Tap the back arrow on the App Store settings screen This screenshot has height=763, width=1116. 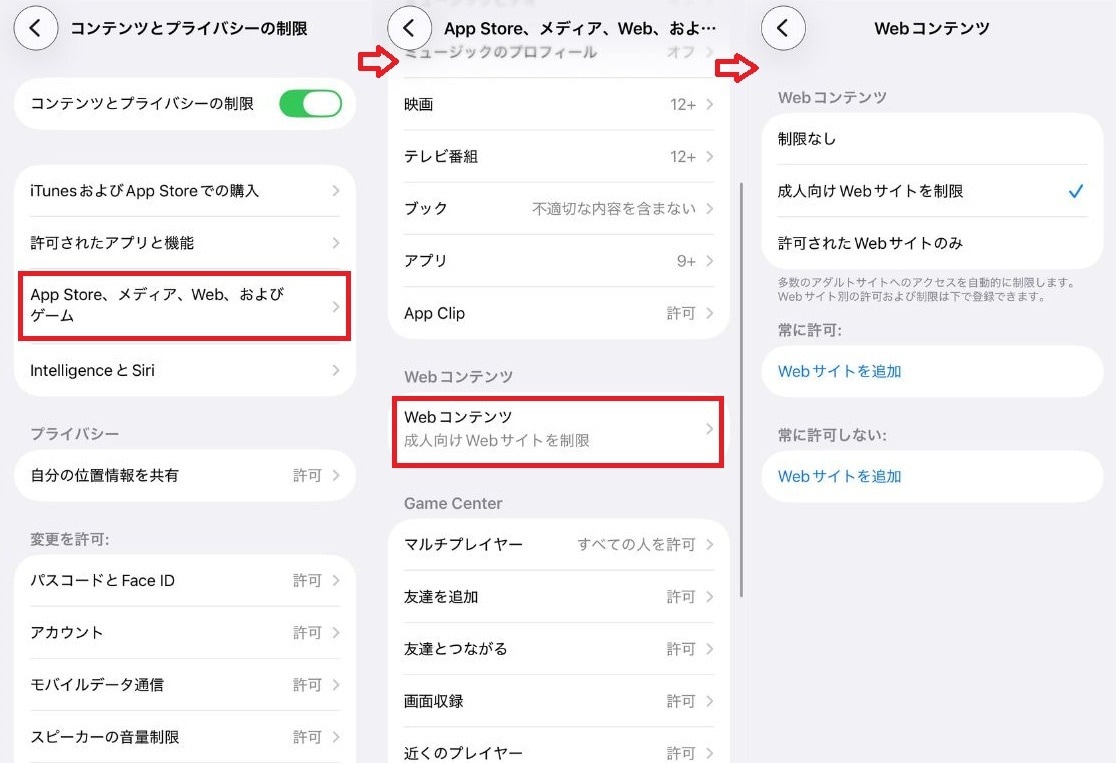point(410,29)
